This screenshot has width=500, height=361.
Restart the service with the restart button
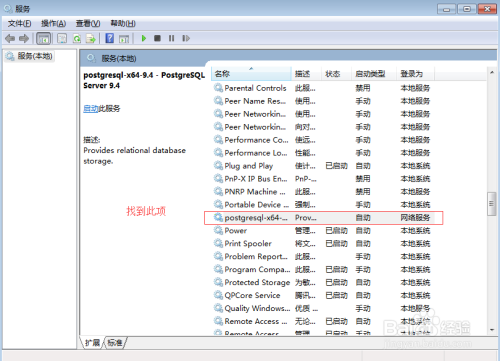click(x=186, y=38)
